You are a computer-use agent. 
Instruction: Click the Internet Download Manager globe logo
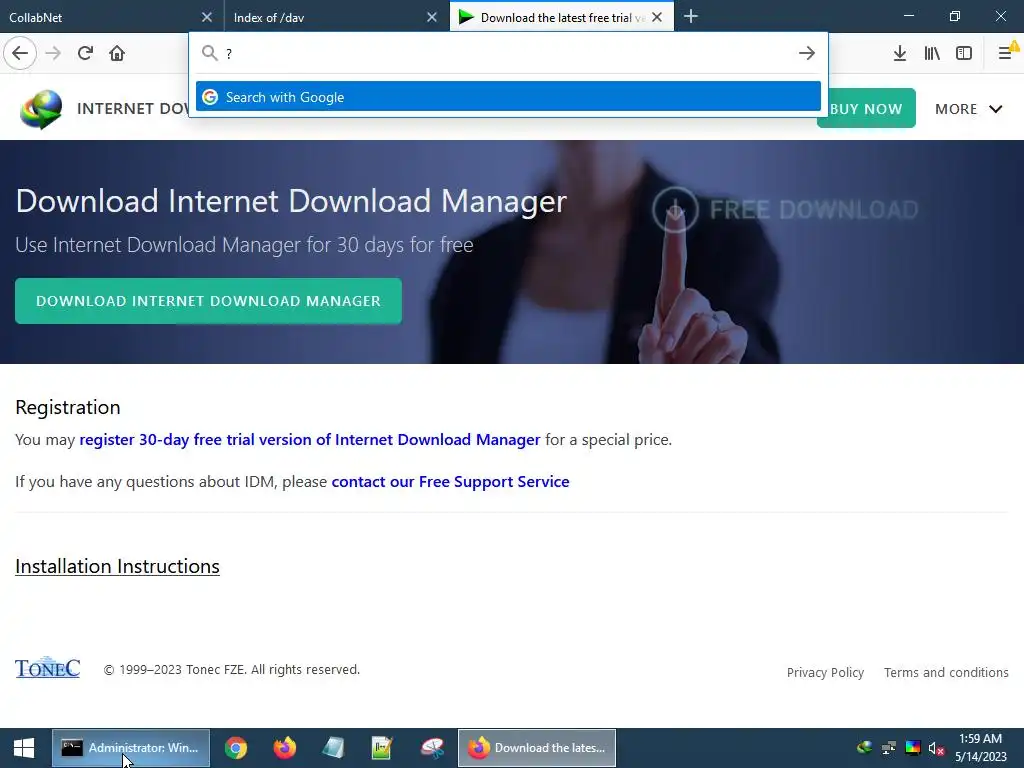pyautogui.click(x=41, y=109)
